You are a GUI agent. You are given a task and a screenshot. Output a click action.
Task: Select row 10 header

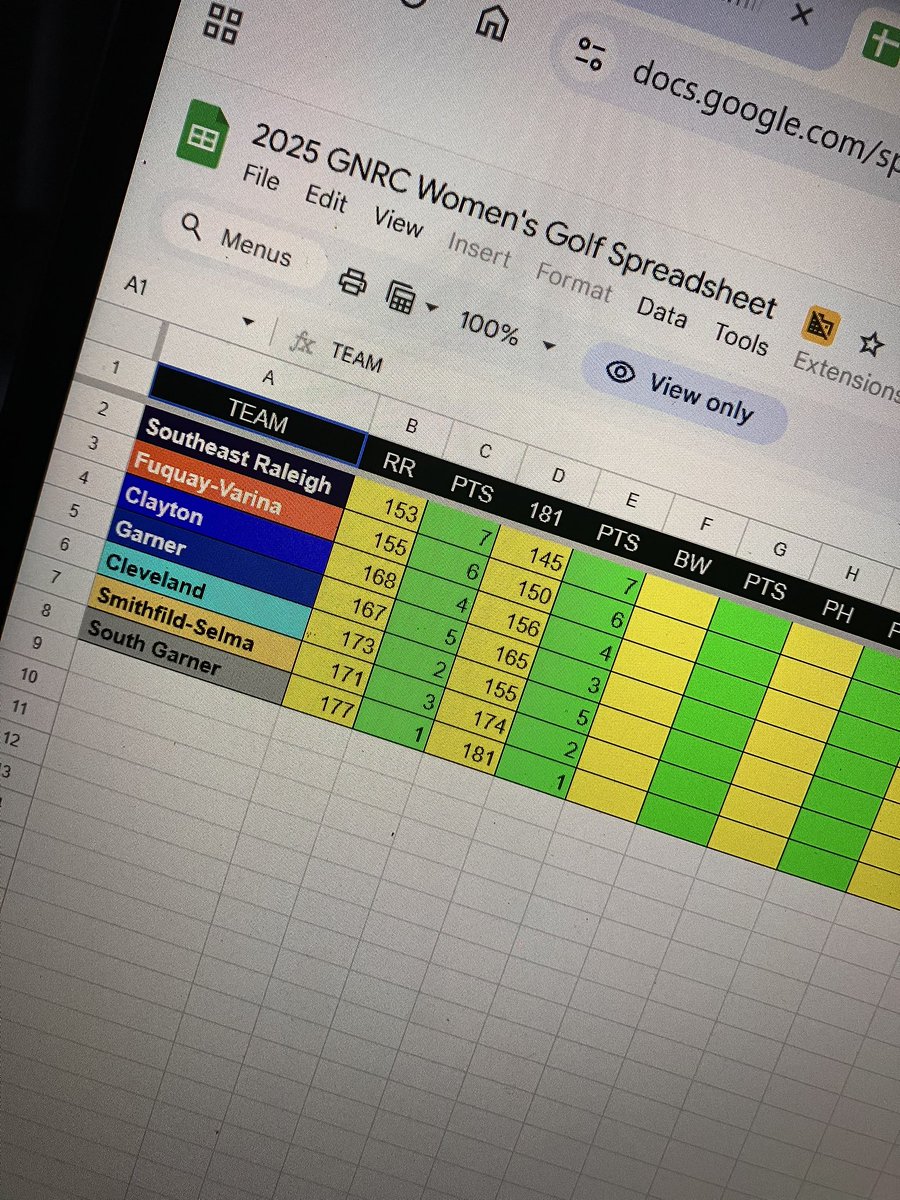[x=29, y=677]
